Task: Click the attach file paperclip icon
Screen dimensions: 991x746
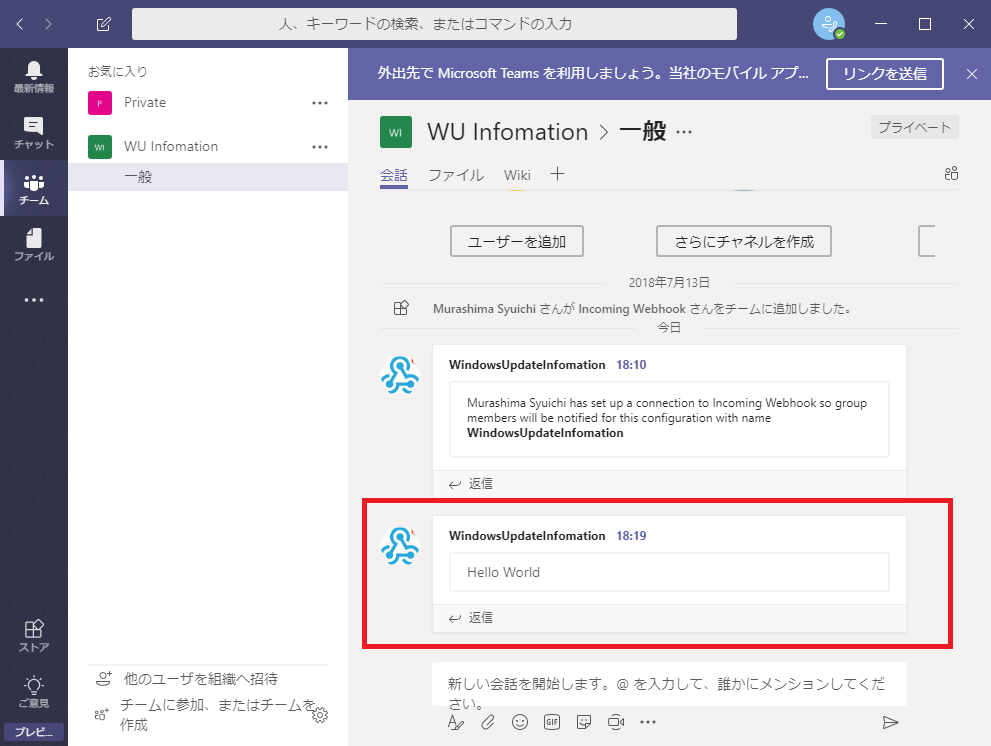Action: click(x=488, y=721)
